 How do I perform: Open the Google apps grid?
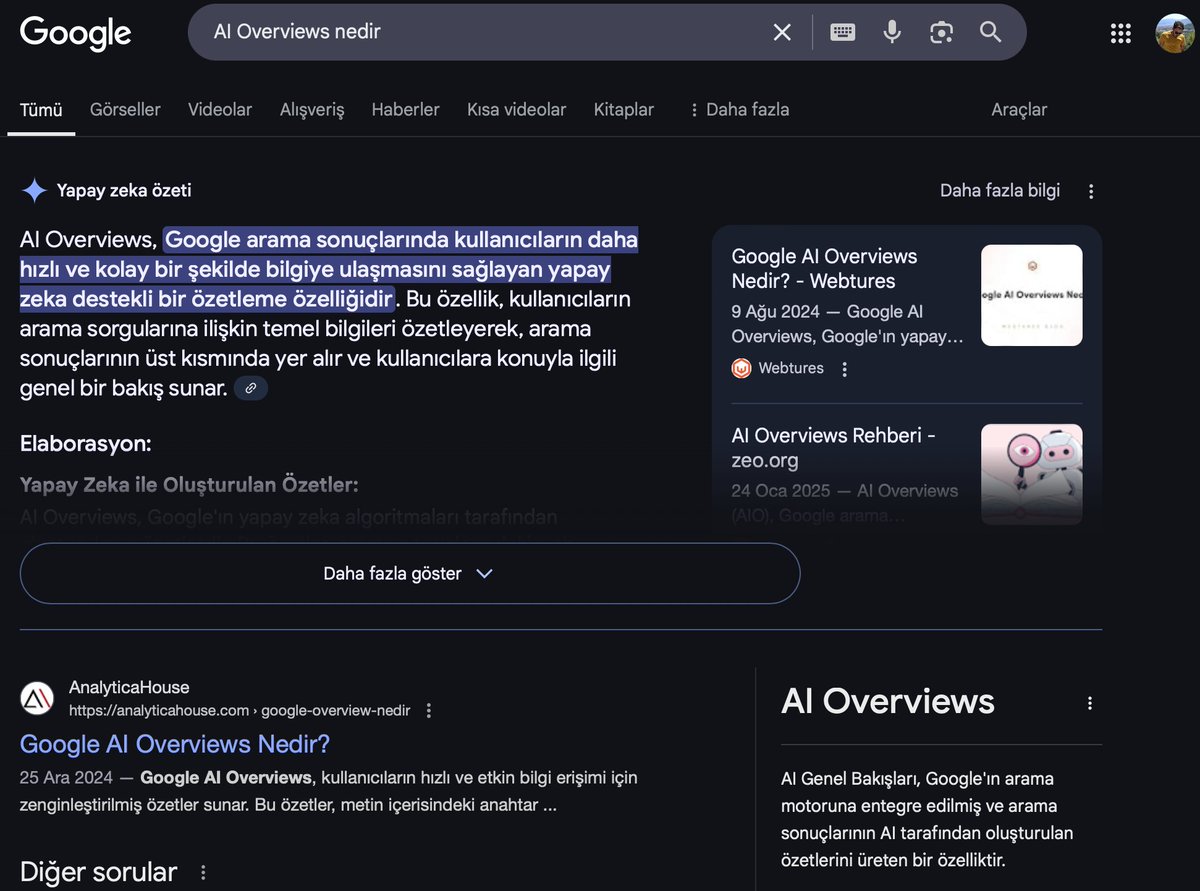pos(1121,33)
